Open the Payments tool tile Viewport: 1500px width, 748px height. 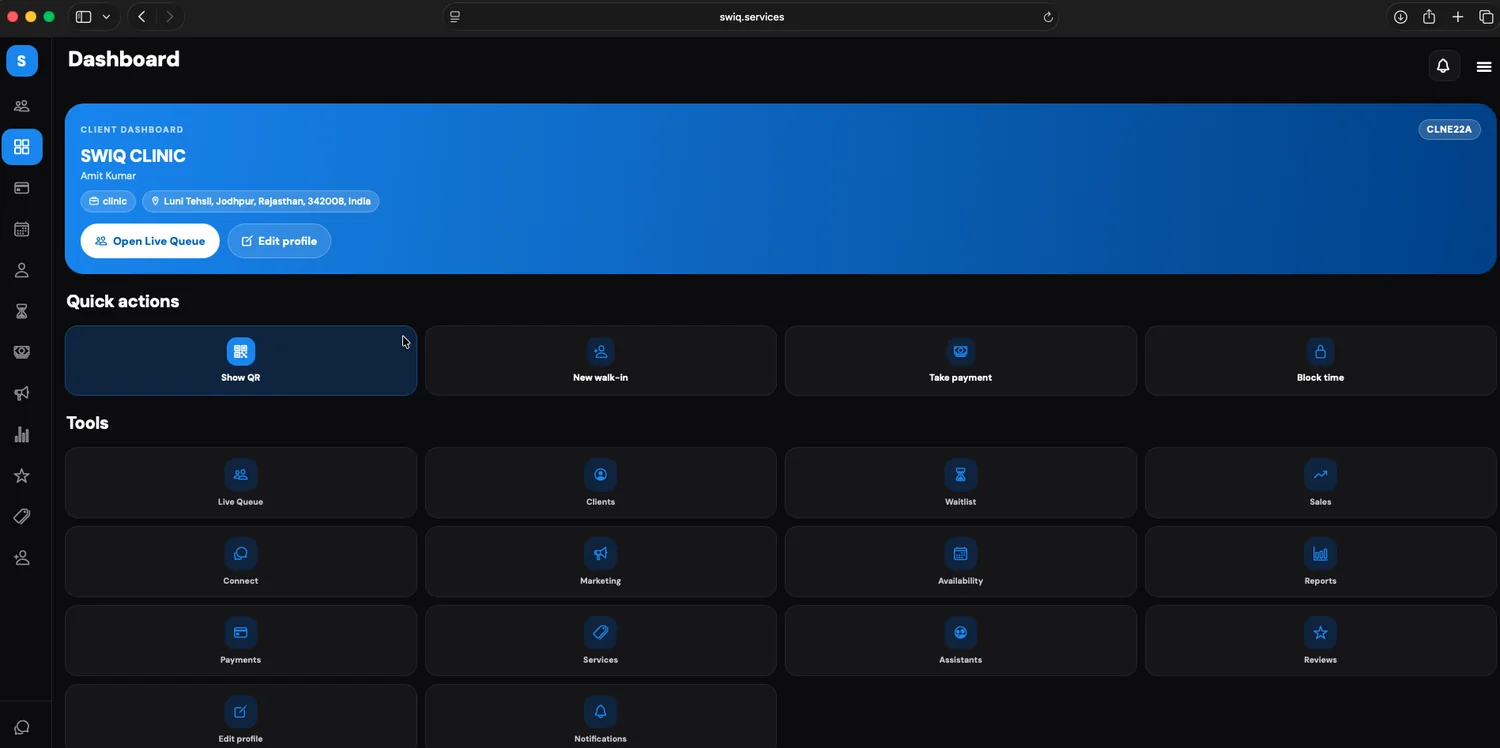[x=241, y=641]
